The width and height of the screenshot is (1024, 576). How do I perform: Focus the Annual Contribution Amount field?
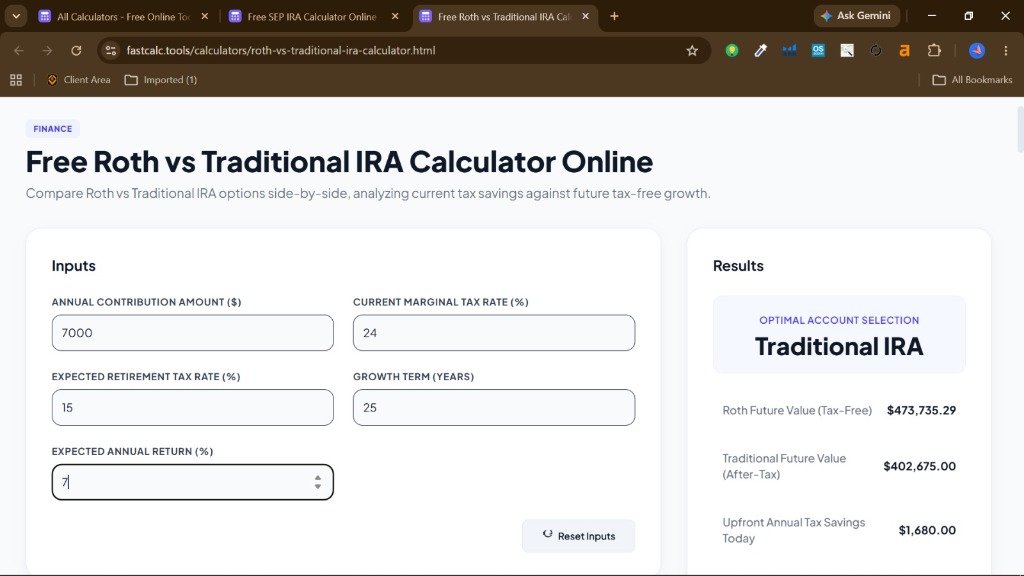[x=193, y=333]
